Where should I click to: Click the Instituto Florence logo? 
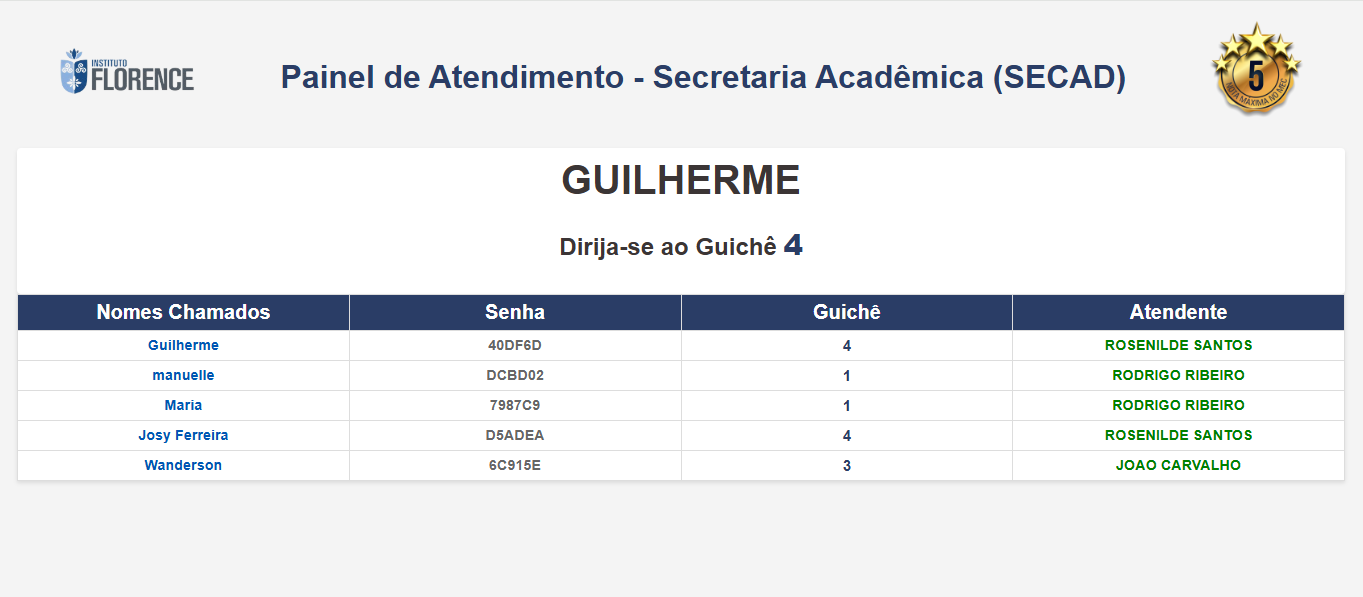pos(127,72)
